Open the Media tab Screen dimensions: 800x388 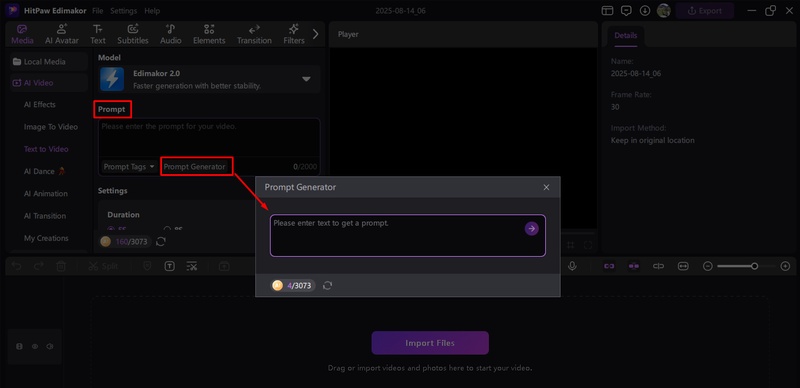[x=22, y=34]
